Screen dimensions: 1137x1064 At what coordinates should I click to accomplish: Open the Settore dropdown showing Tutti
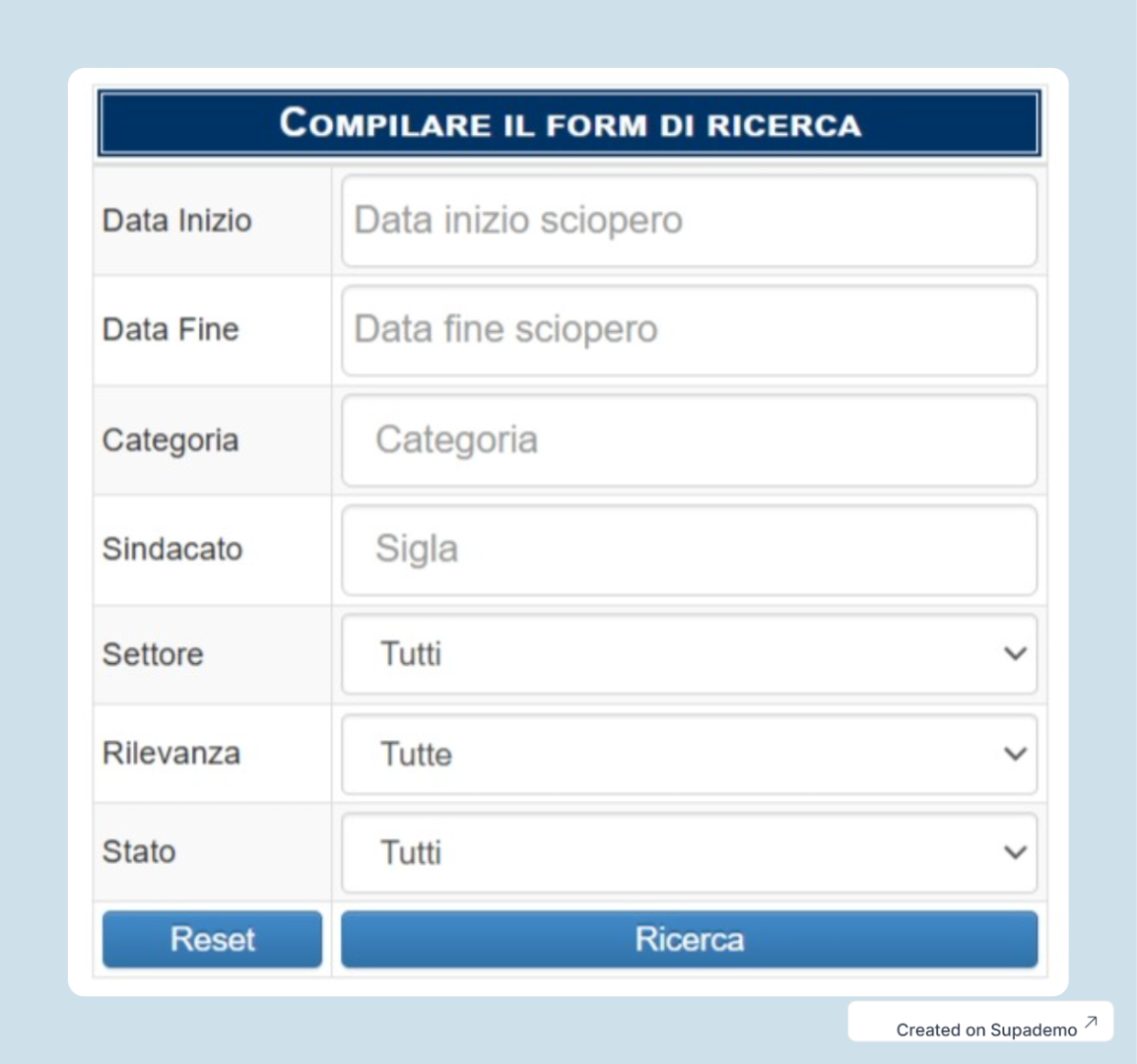click(x=689, y=654)
